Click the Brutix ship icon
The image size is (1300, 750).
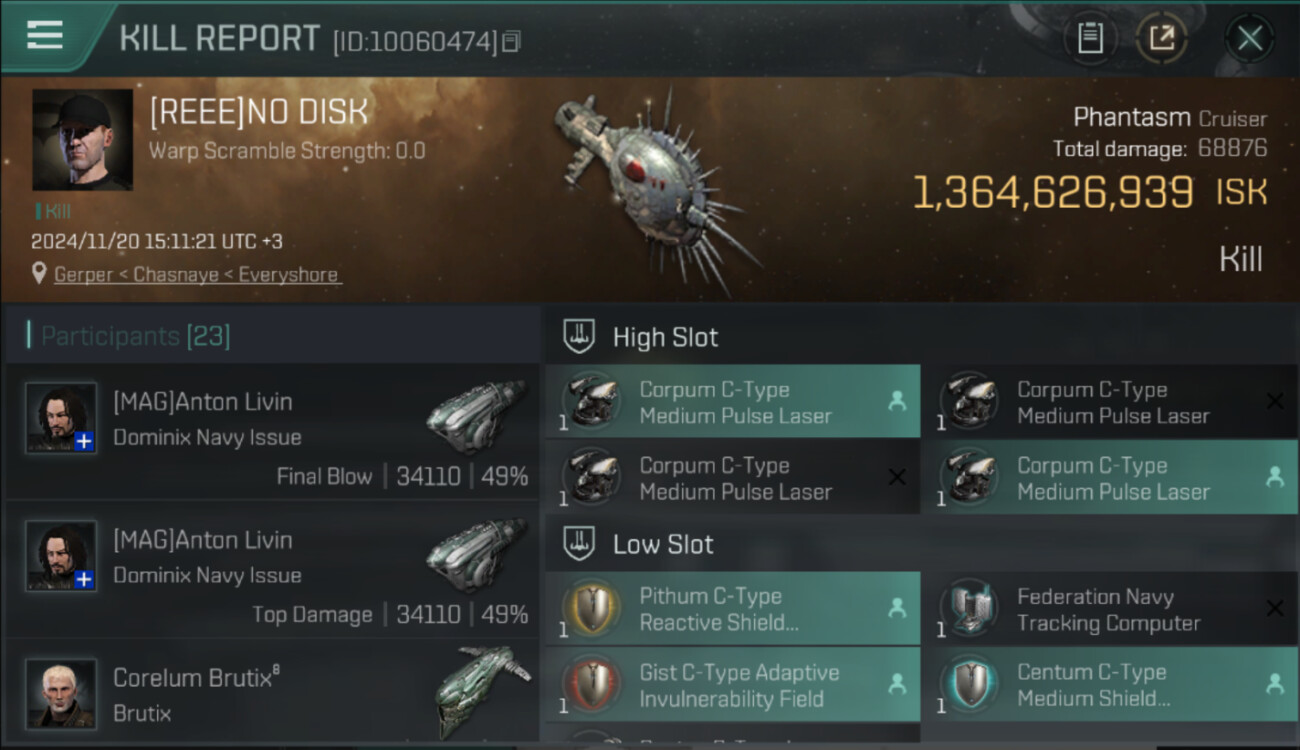(x=480, y=692)
